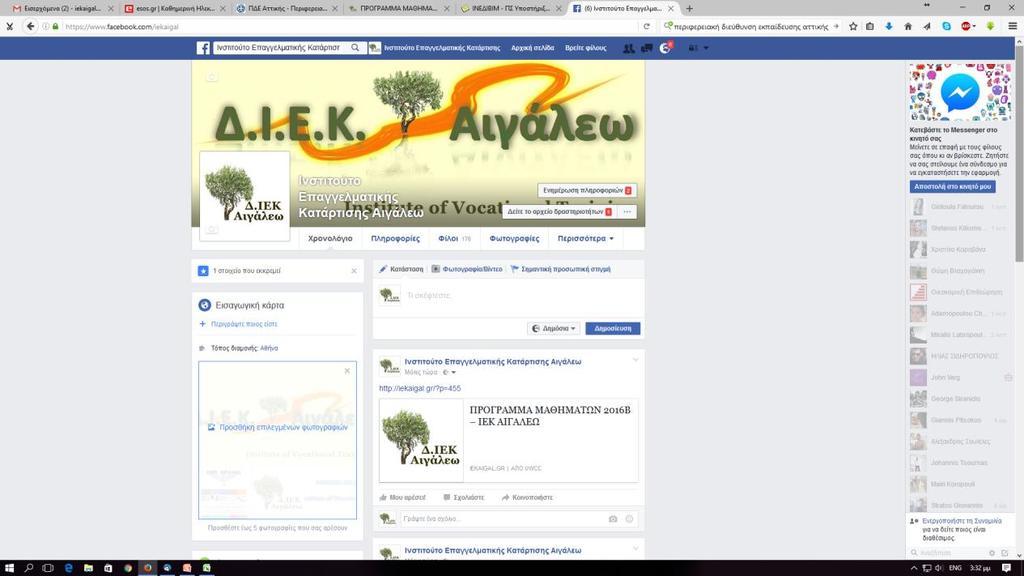Open the browser hamburger menu

pyautogui.click(x=1012, y=27)
